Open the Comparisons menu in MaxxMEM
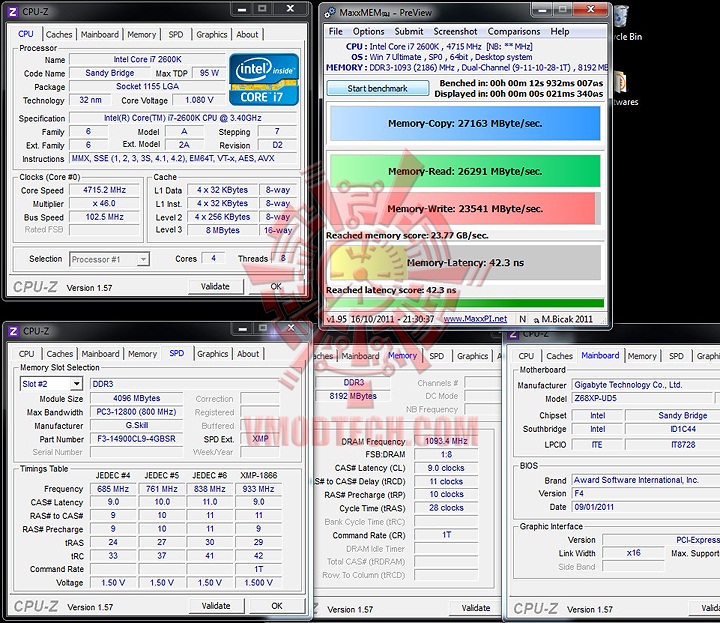 513,31
